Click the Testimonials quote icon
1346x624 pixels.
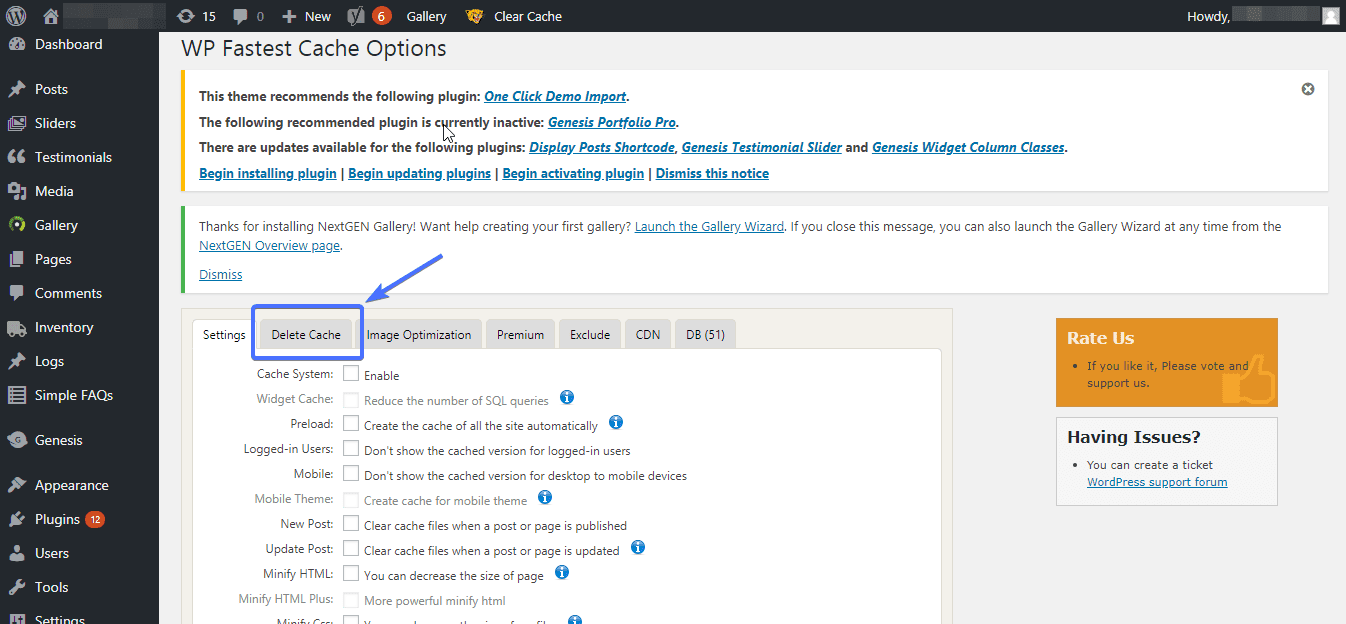16,157
